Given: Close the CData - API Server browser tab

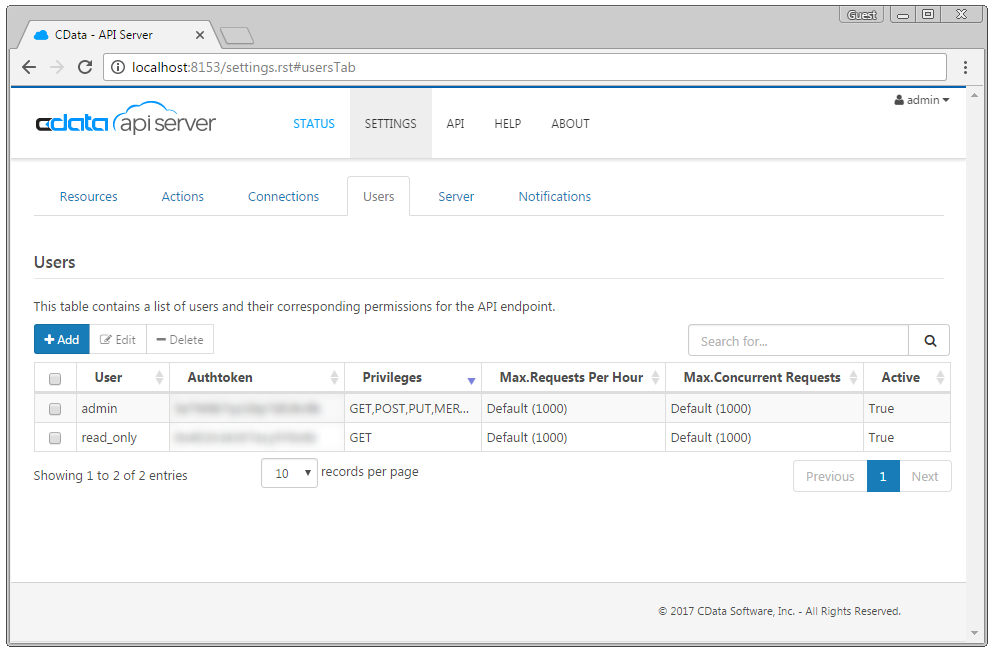Looking at the screenshot, I should [200, 35].
